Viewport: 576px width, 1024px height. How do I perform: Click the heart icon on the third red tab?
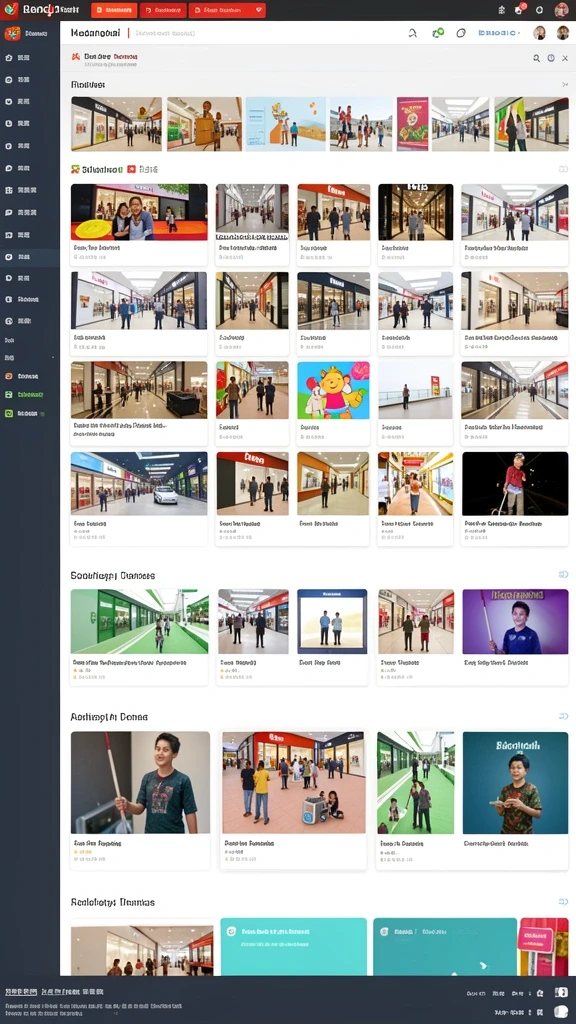(x=259, y=10)
